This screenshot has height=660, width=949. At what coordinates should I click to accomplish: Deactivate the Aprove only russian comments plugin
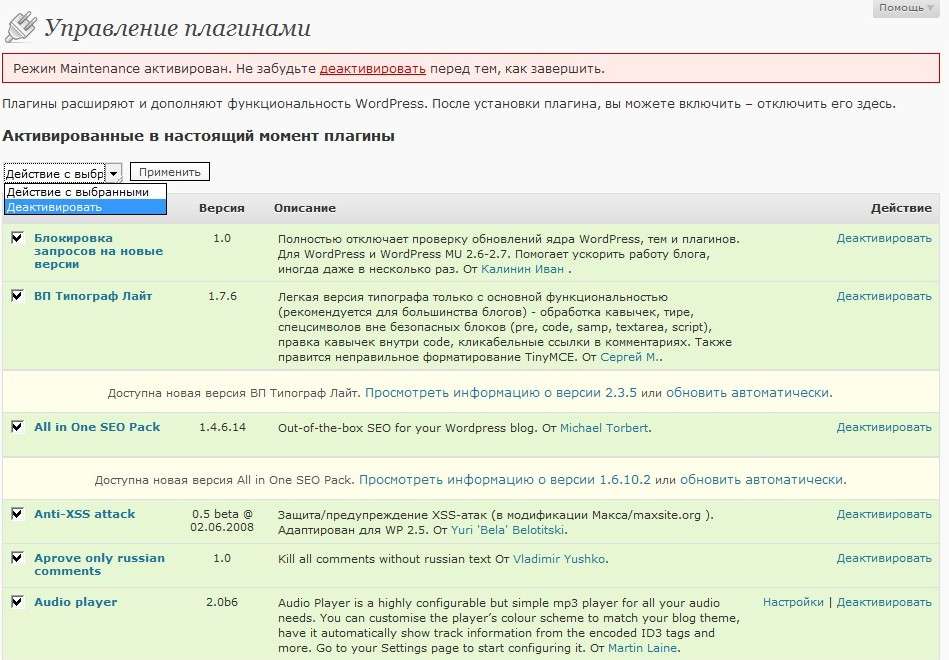click(884, 558)
